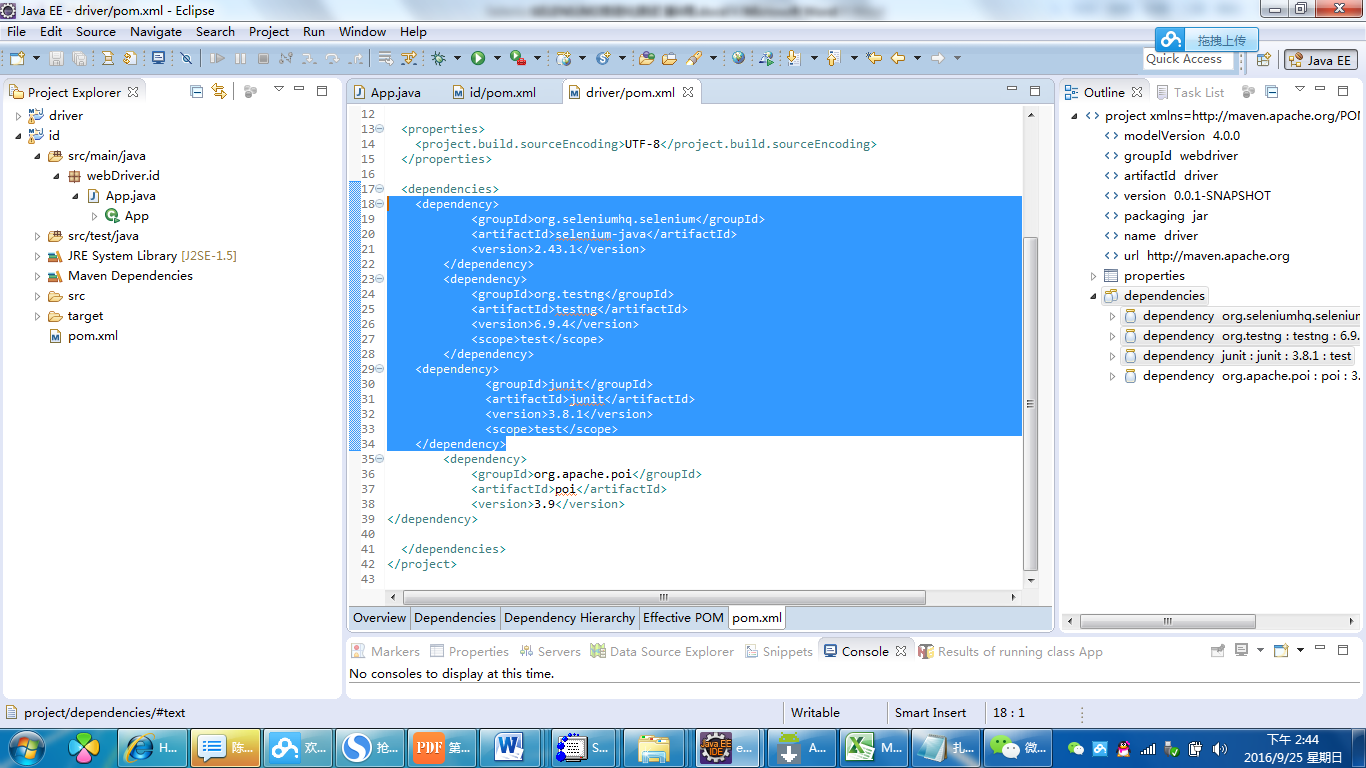Toggle Link with Editor in Project Explorer

coord(219,91)
